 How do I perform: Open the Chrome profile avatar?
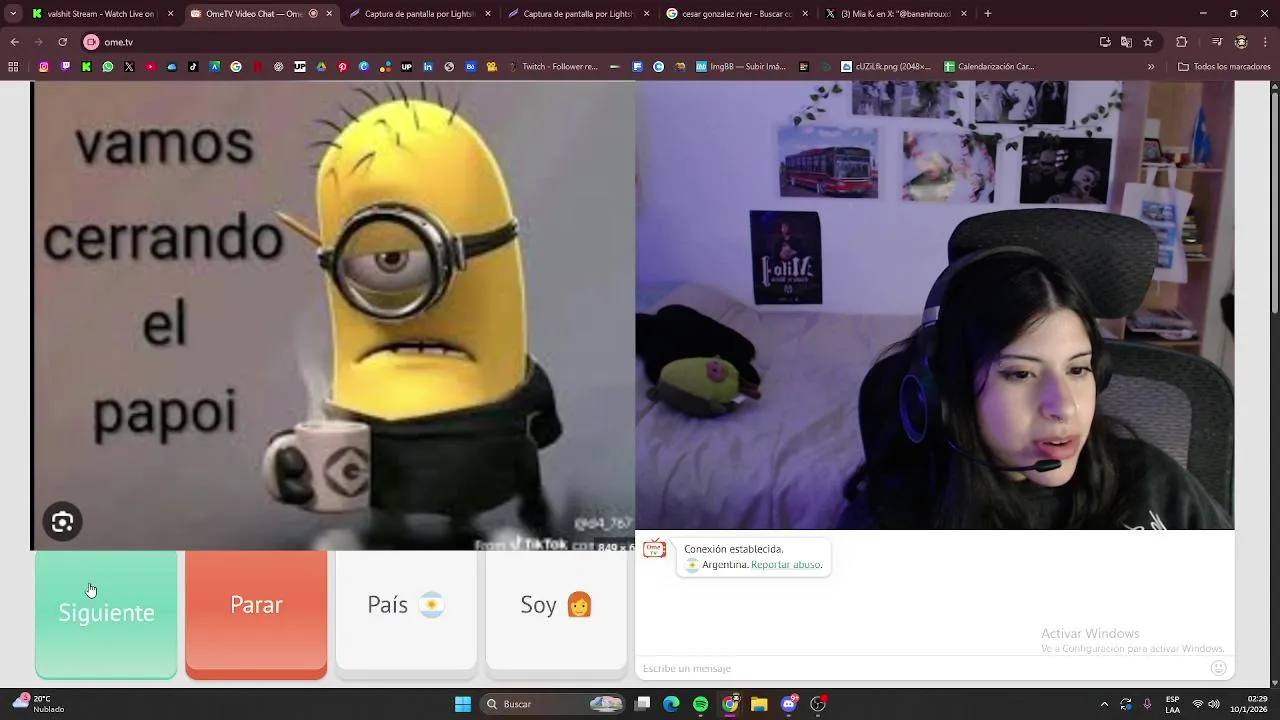(1241, 42)
